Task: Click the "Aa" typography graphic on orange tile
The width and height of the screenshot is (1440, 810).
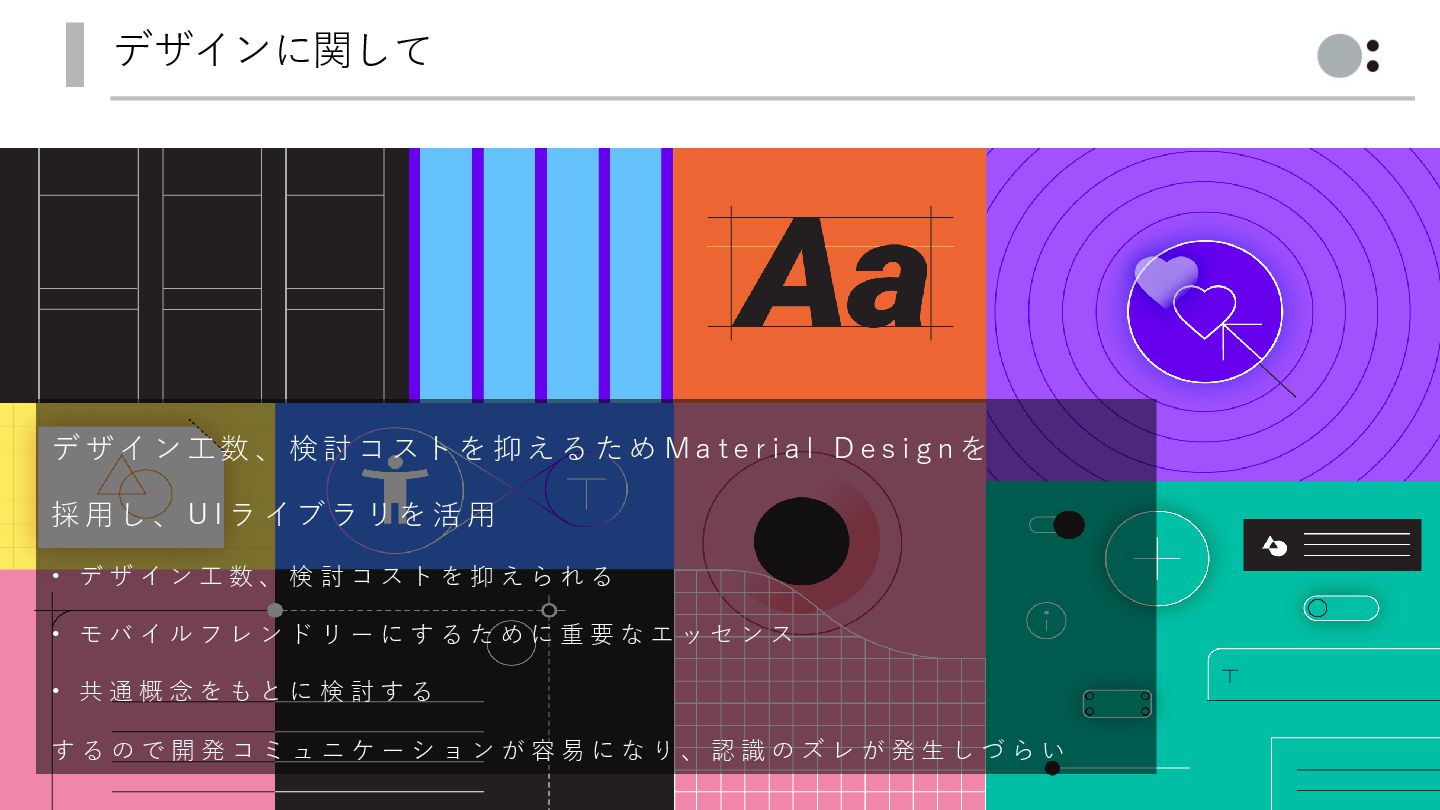Action: 829,272
